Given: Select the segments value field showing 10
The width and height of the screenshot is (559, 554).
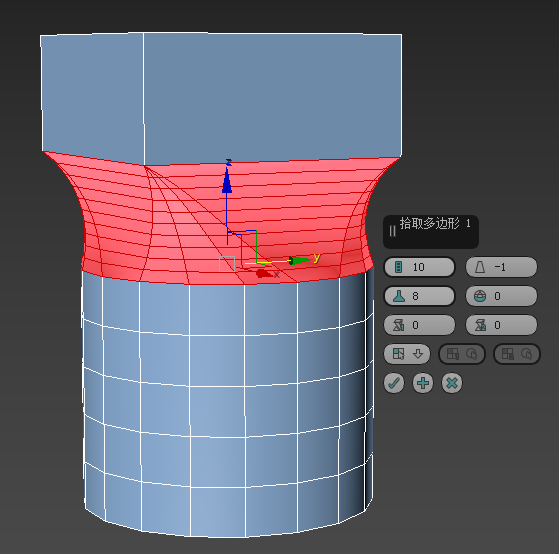Looking at the screenshot, I should click(419, 267).
